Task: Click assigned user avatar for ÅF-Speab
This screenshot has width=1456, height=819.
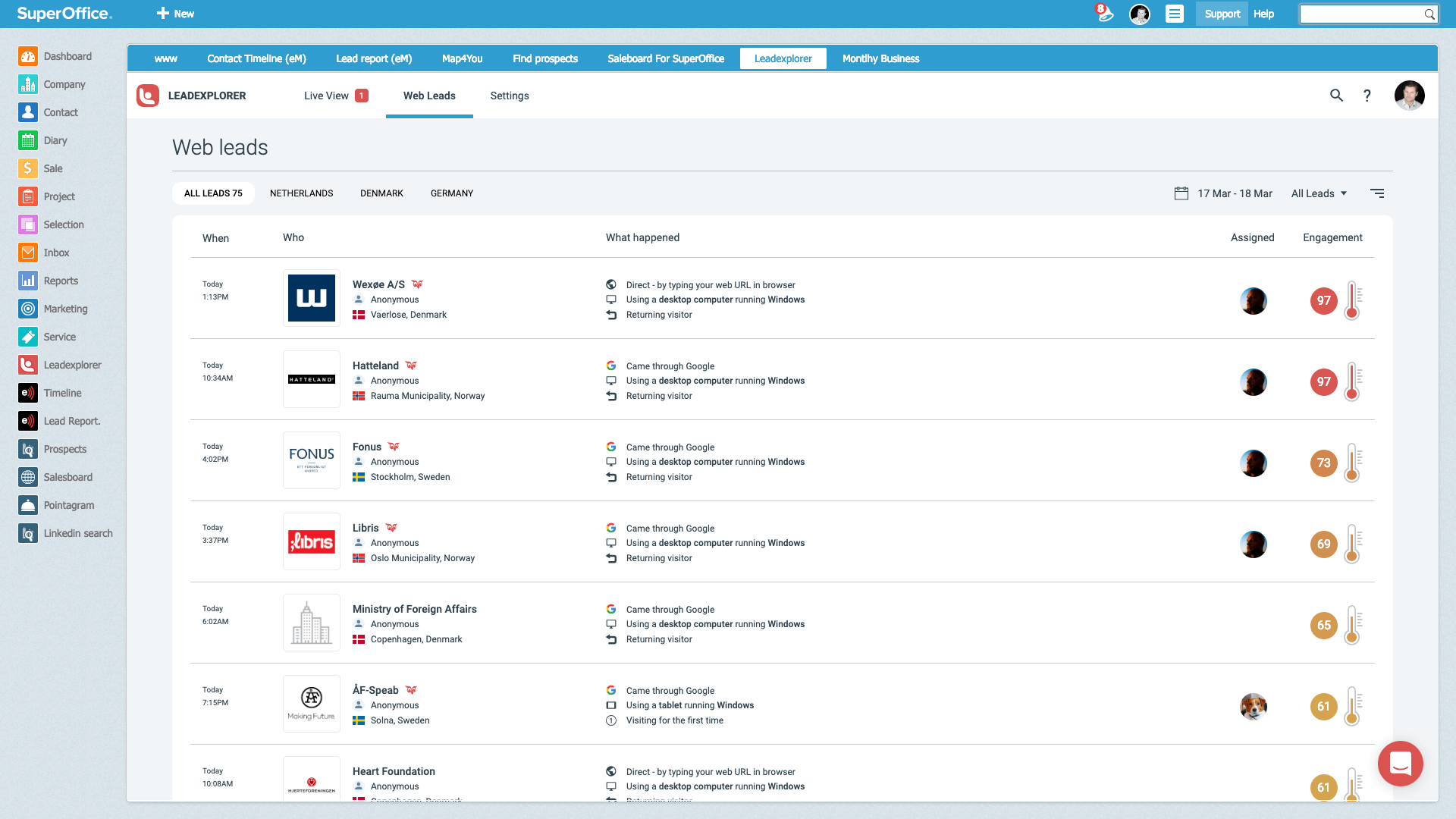Action: 1253,707
